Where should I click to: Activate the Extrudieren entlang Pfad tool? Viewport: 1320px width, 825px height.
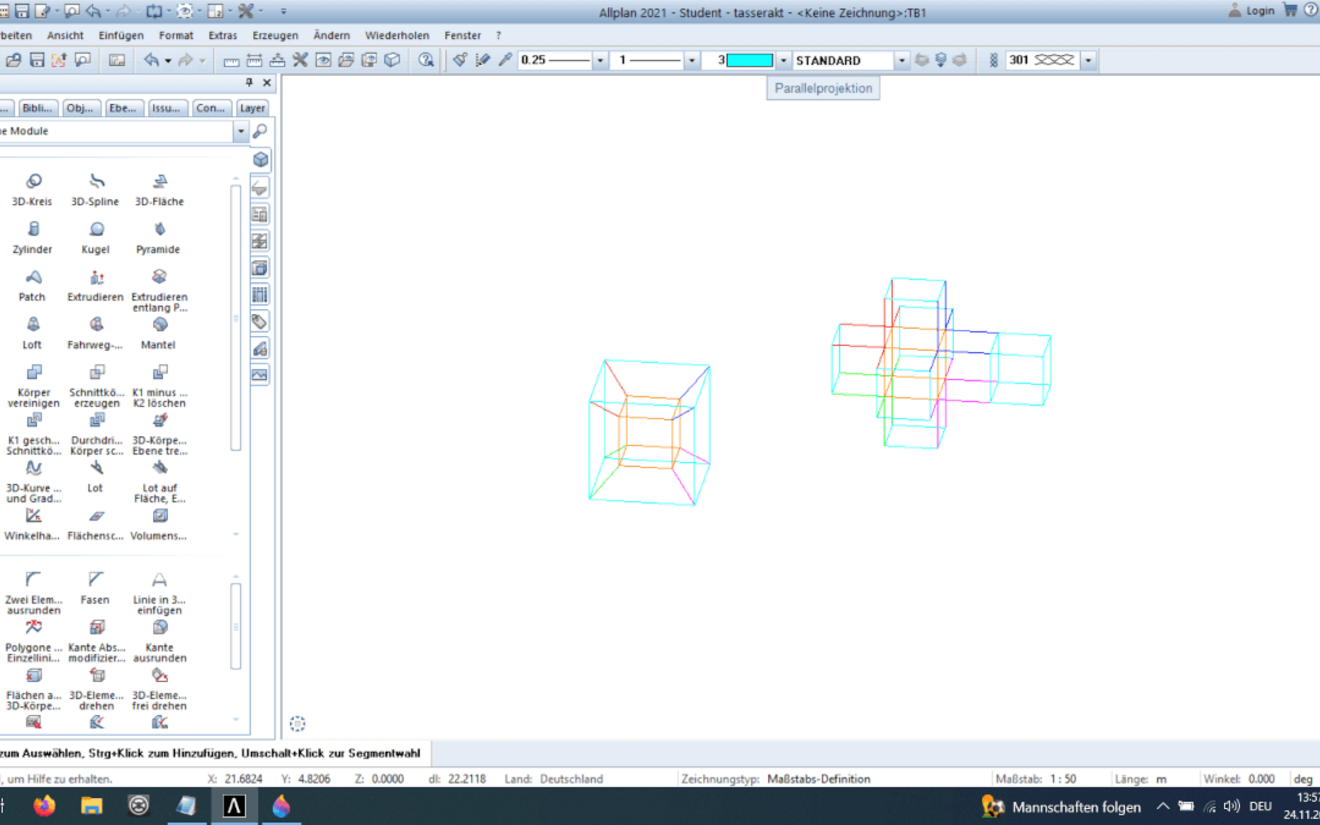(159, 289)
